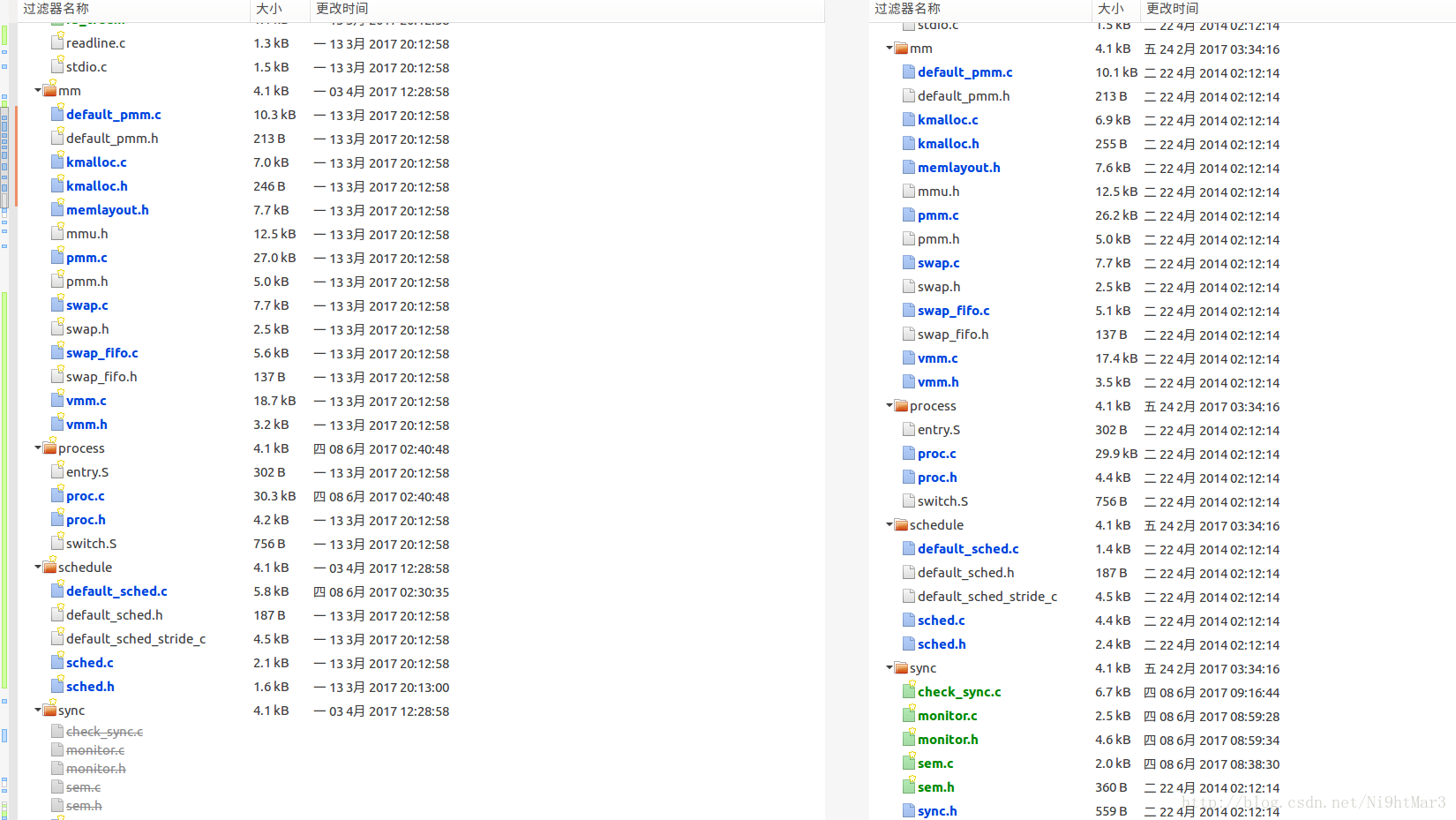Select deleted sem.c in left pane
Screen dimensions: 1456x820
pyautogui.click(x=84, y=786)
